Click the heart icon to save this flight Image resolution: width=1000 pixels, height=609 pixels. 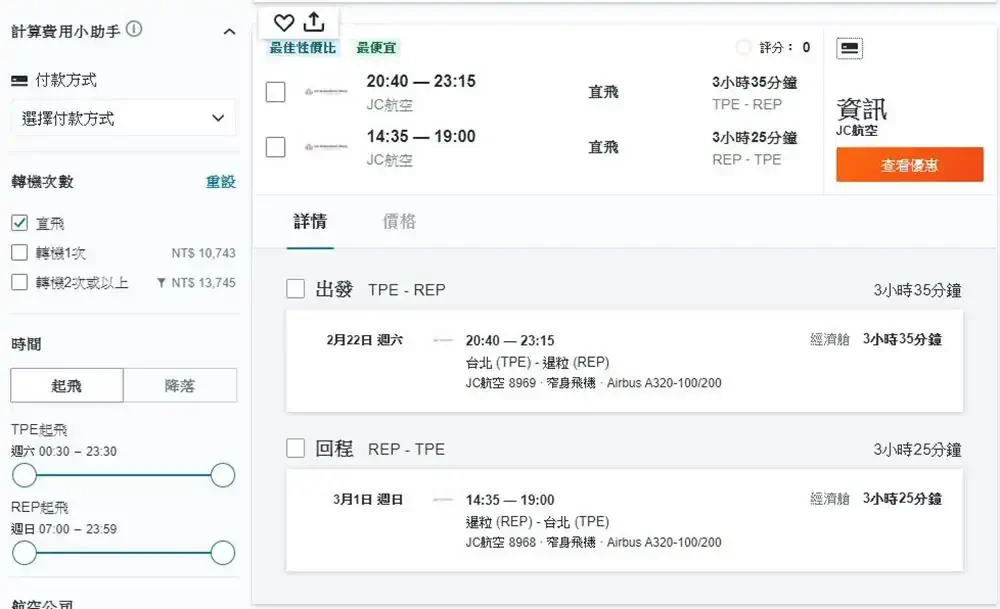click(x=286, y=21)
